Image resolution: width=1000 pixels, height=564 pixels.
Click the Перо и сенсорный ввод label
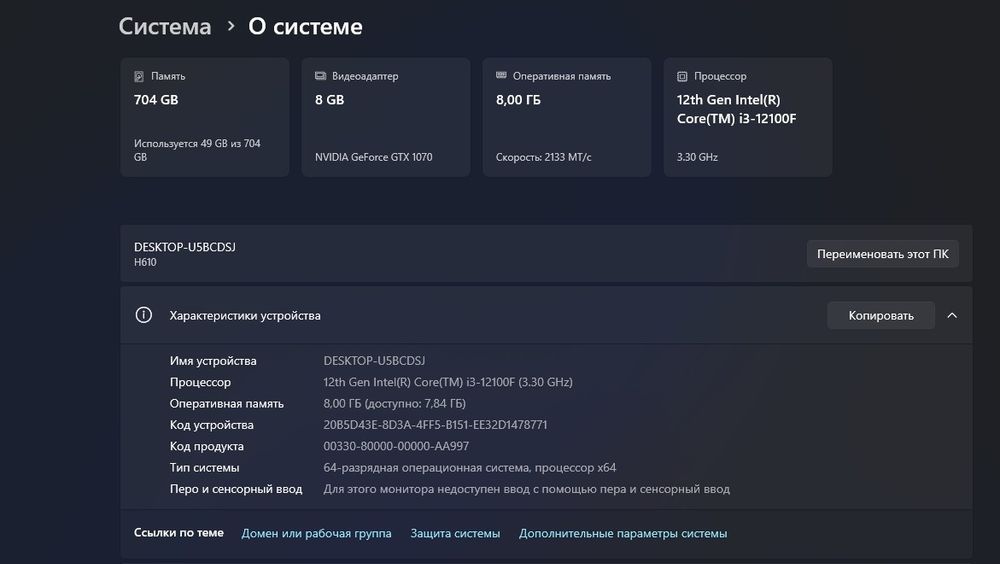[236, 489]
